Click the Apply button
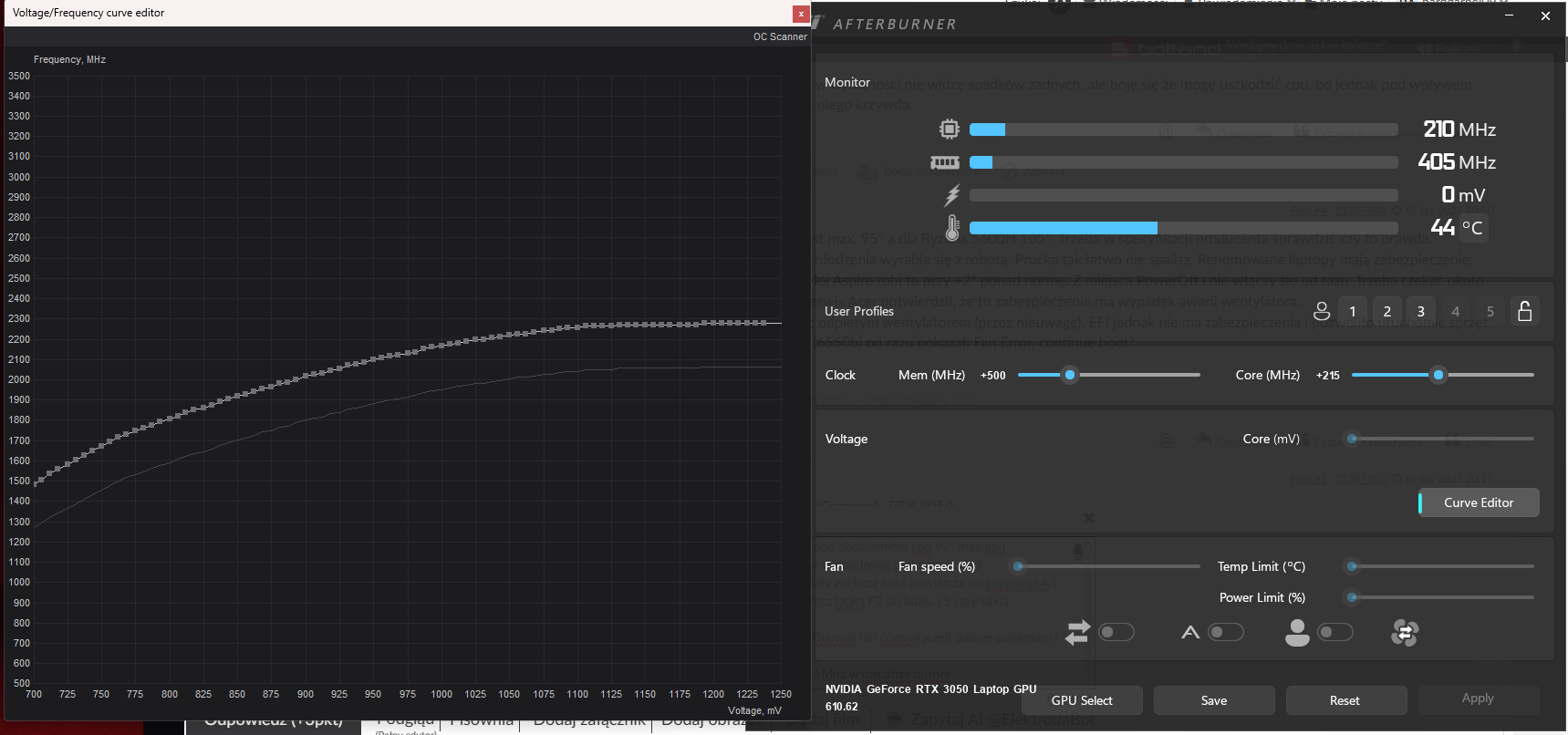 1478,699
